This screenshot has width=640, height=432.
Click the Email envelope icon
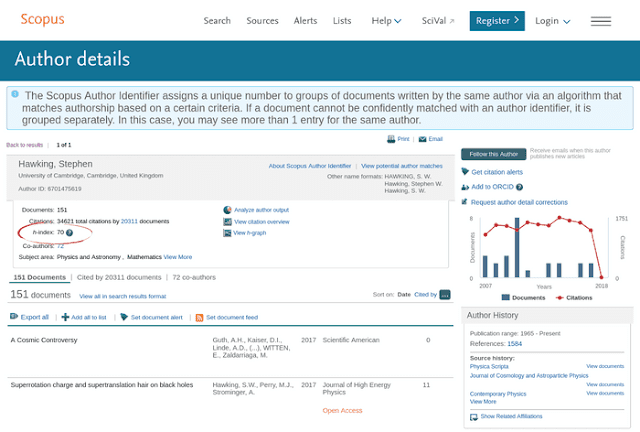click(422, 139)
